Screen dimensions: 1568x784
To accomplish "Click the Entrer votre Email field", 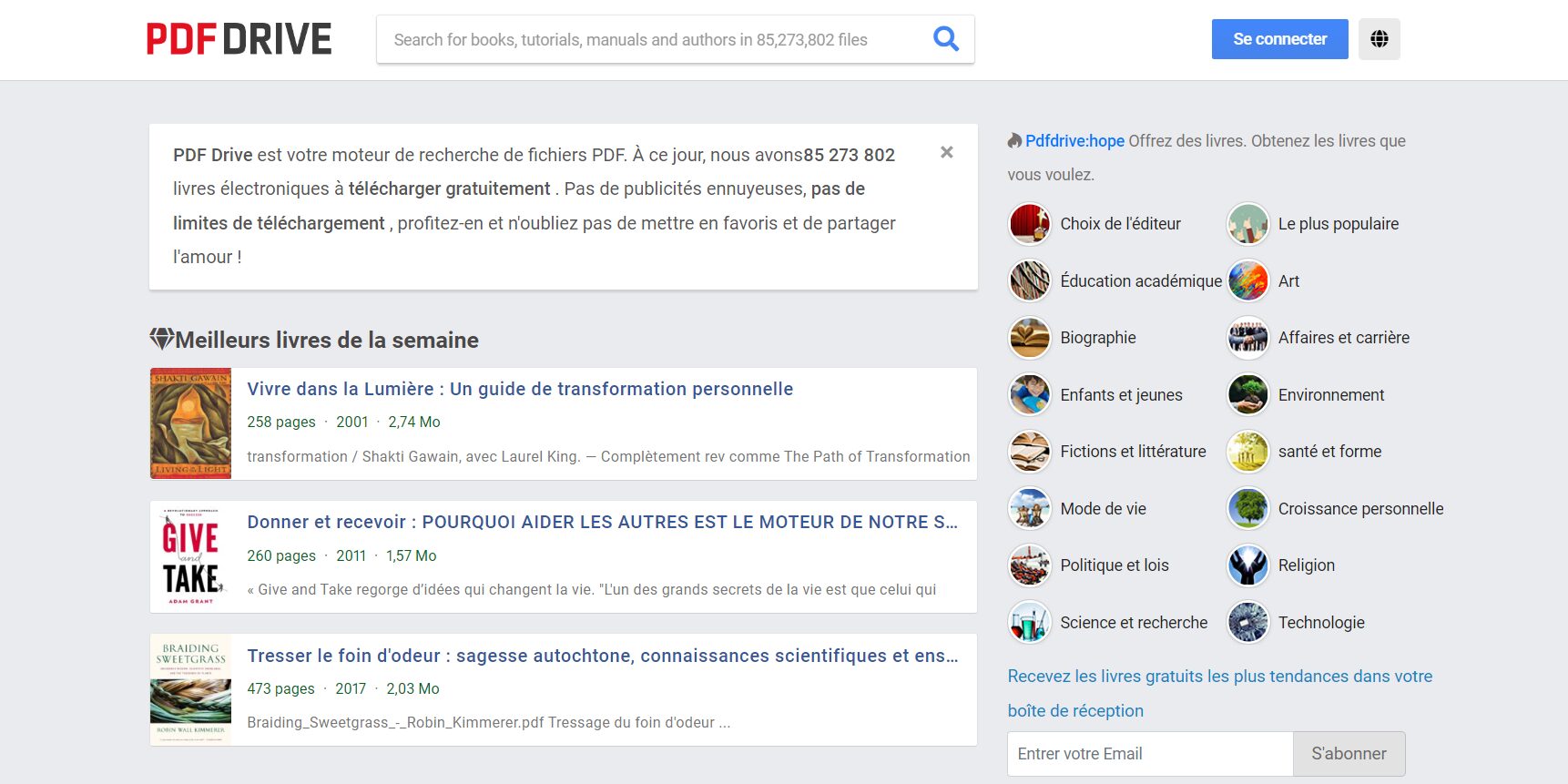I will [1149, 754].
